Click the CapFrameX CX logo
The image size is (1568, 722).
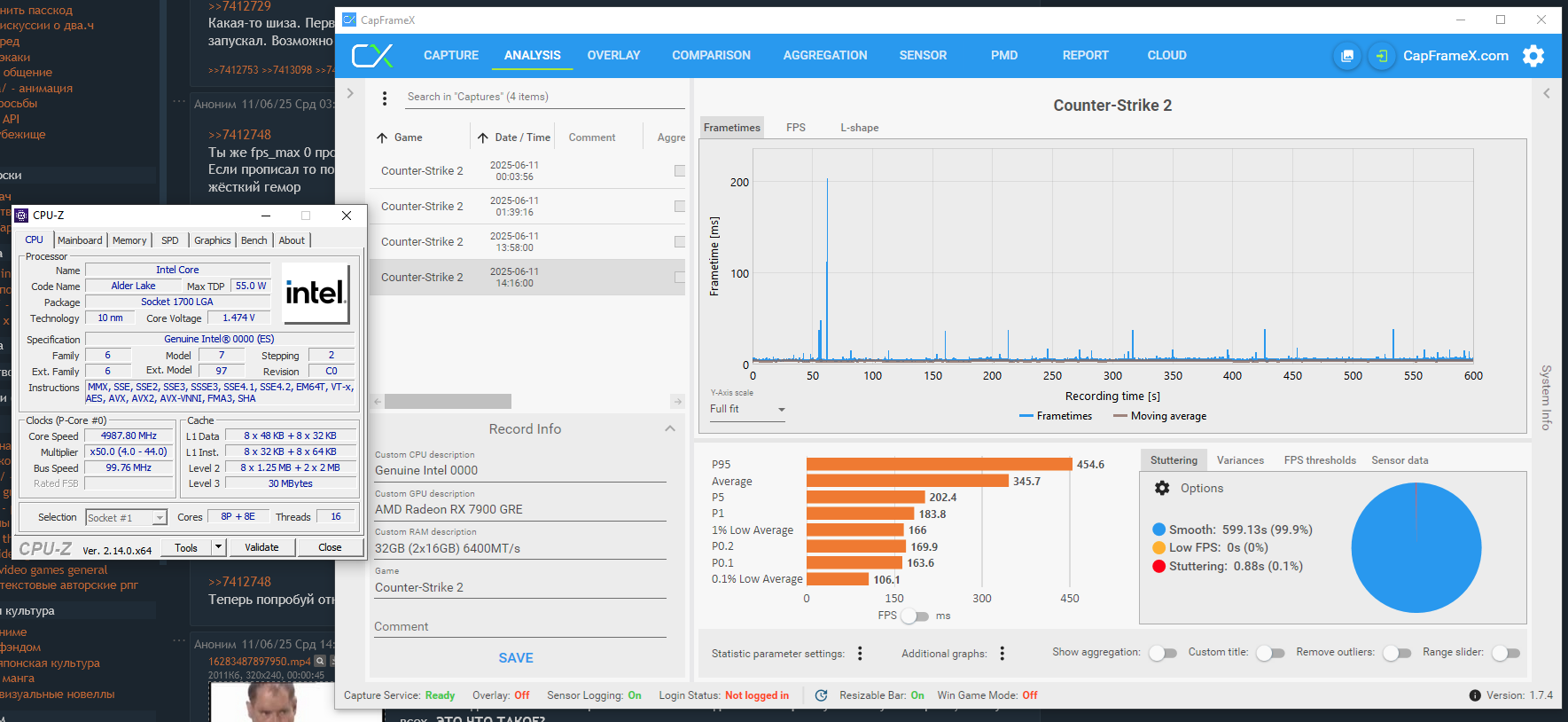tap(372, 56)
